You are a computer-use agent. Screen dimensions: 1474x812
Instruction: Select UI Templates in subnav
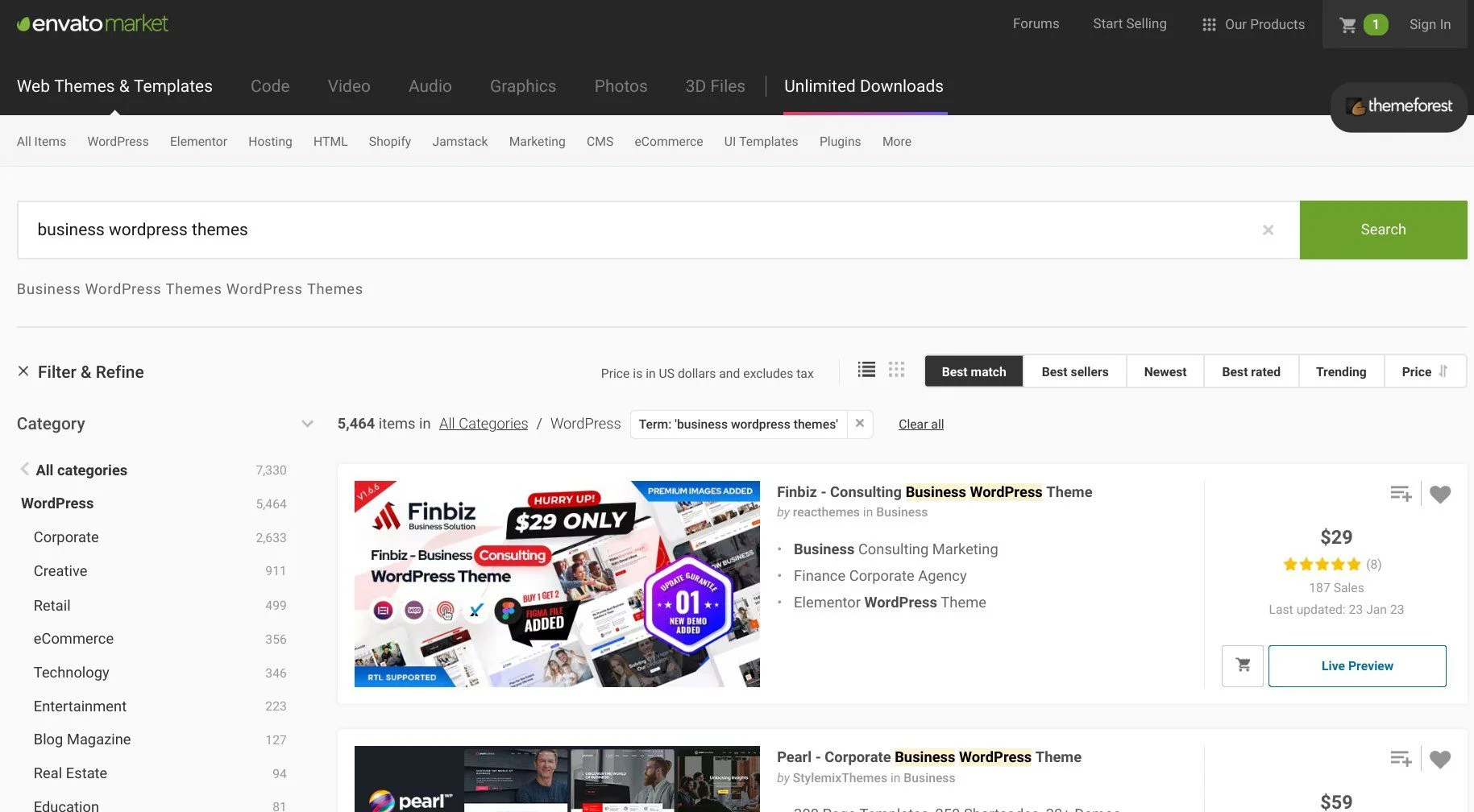tap(761, 142)
